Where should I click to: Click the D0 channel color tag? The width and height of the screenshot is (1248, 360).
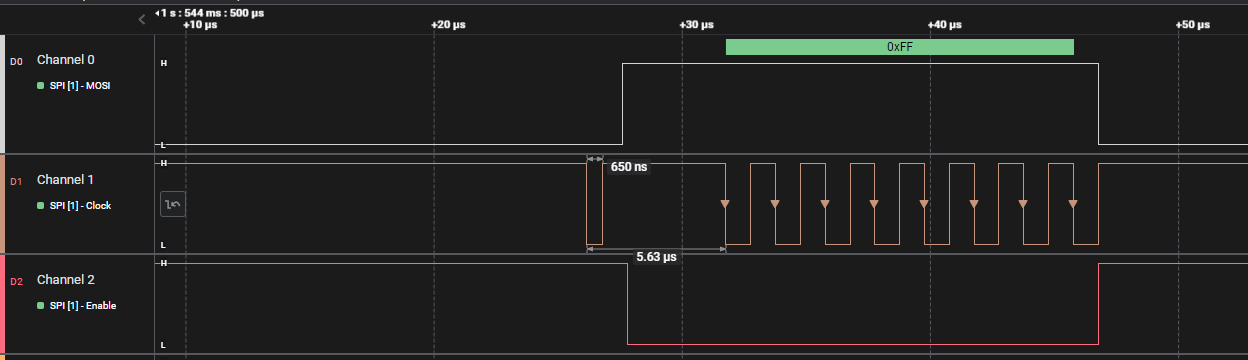tap(15, 62)
